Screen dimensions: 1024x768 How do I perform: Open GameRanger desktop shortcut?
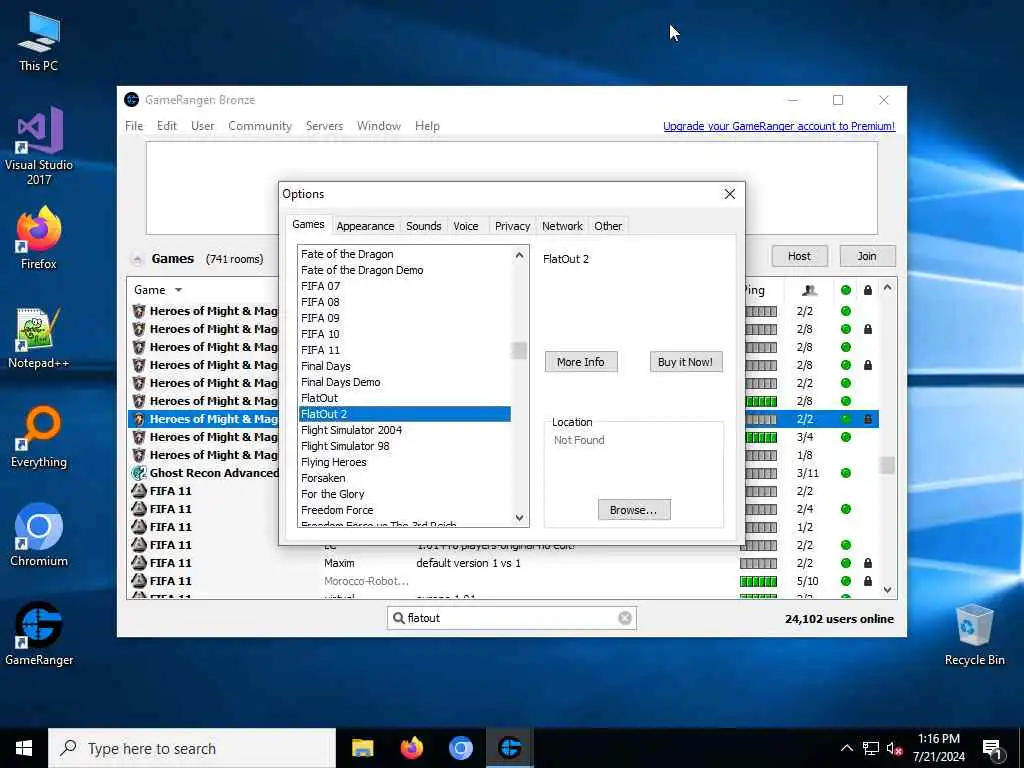(39, 634)
